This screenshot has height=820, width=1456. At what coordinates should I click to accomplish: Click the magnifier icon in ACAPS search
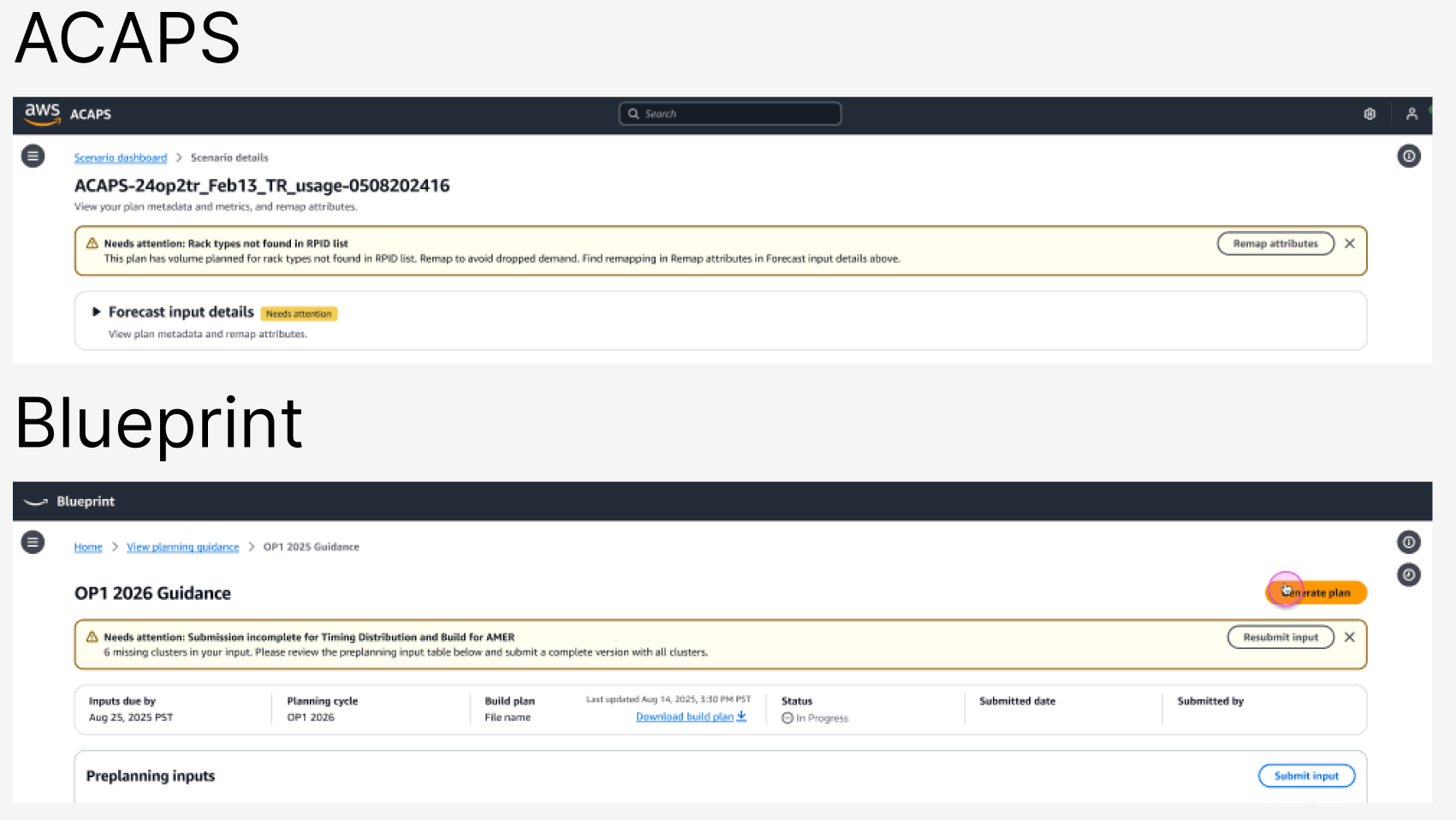pos(633,114)
